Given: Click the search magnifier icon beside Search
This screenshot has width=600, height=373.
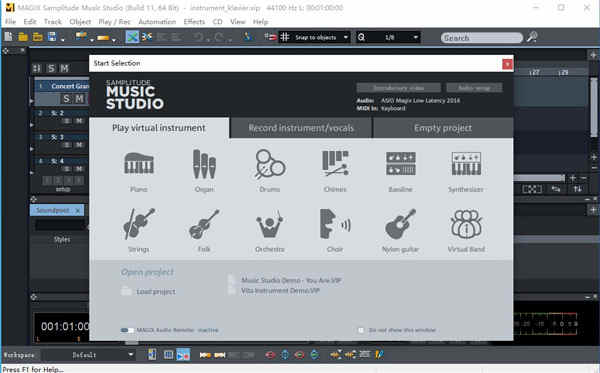Looking at the screenshot, I should point(532,37).
